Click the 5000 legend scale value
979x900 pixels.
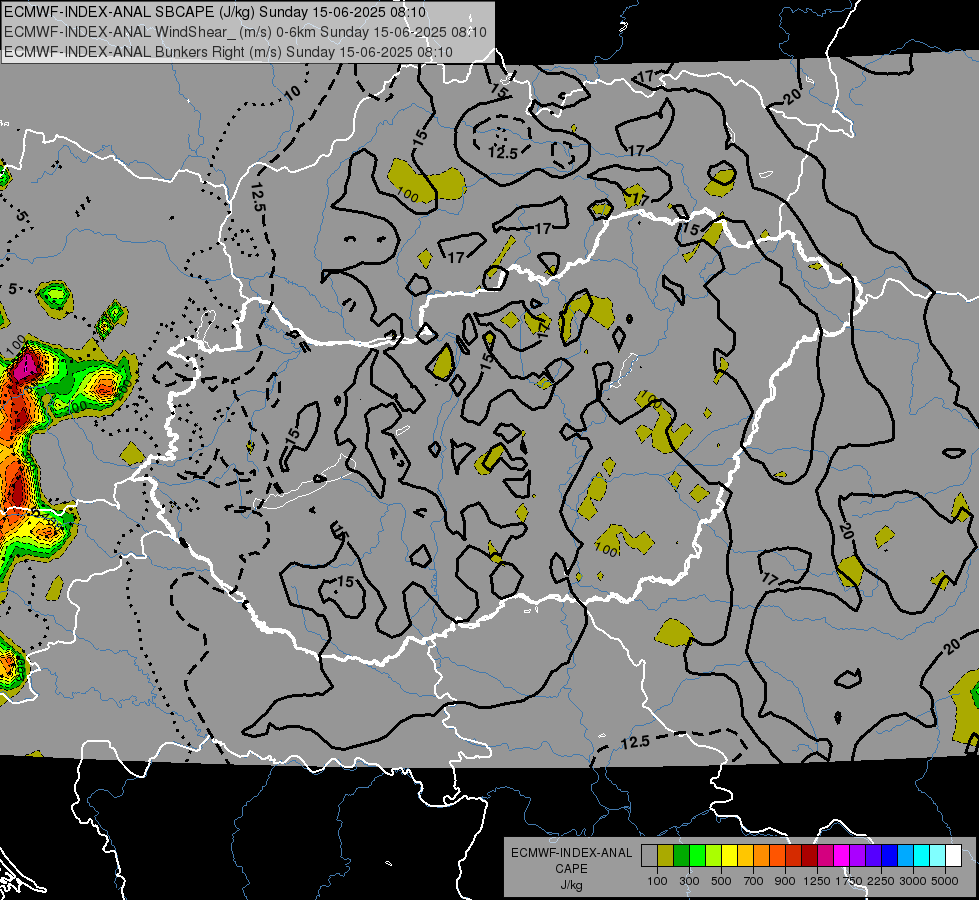coord(945,881)
